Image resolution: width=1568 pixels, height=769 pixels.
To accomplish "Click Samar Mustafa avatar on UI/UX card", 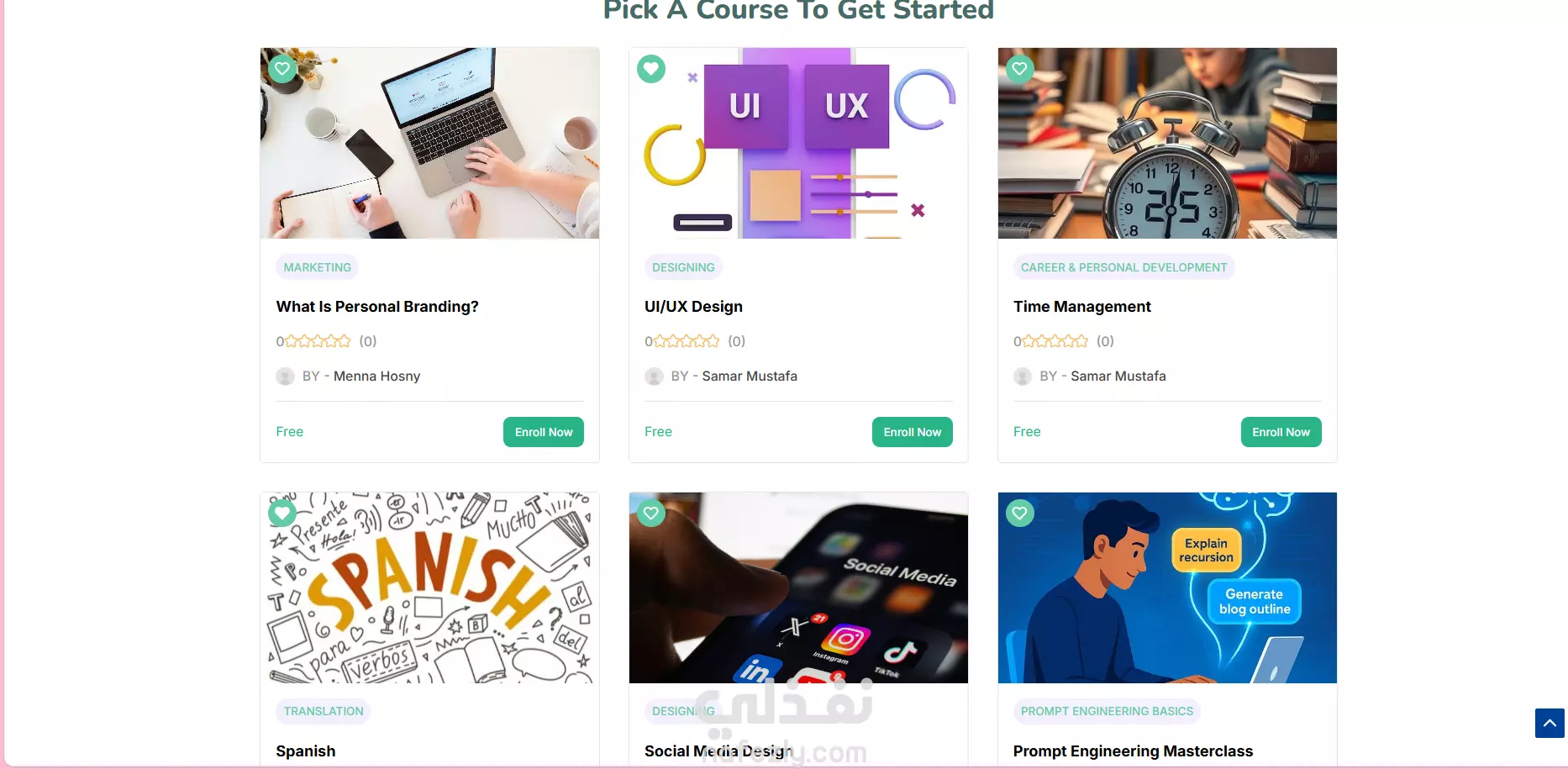I will coord(654,377).
